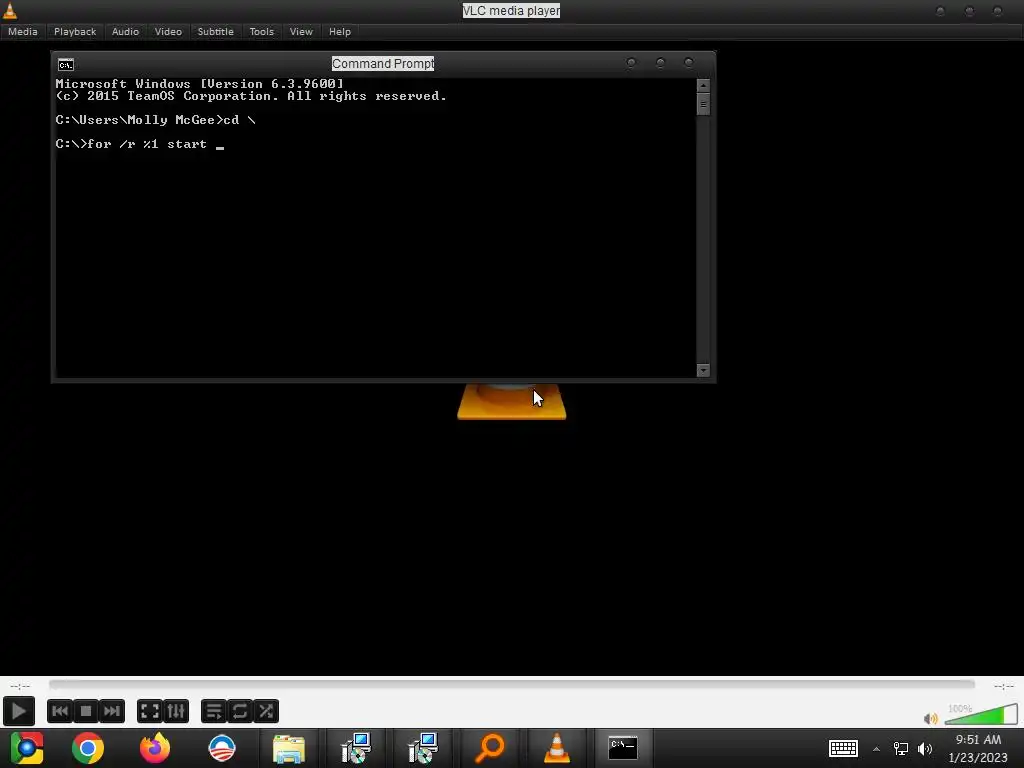
Task: Open second installer icon in taskbar
Action: [423, 748]
